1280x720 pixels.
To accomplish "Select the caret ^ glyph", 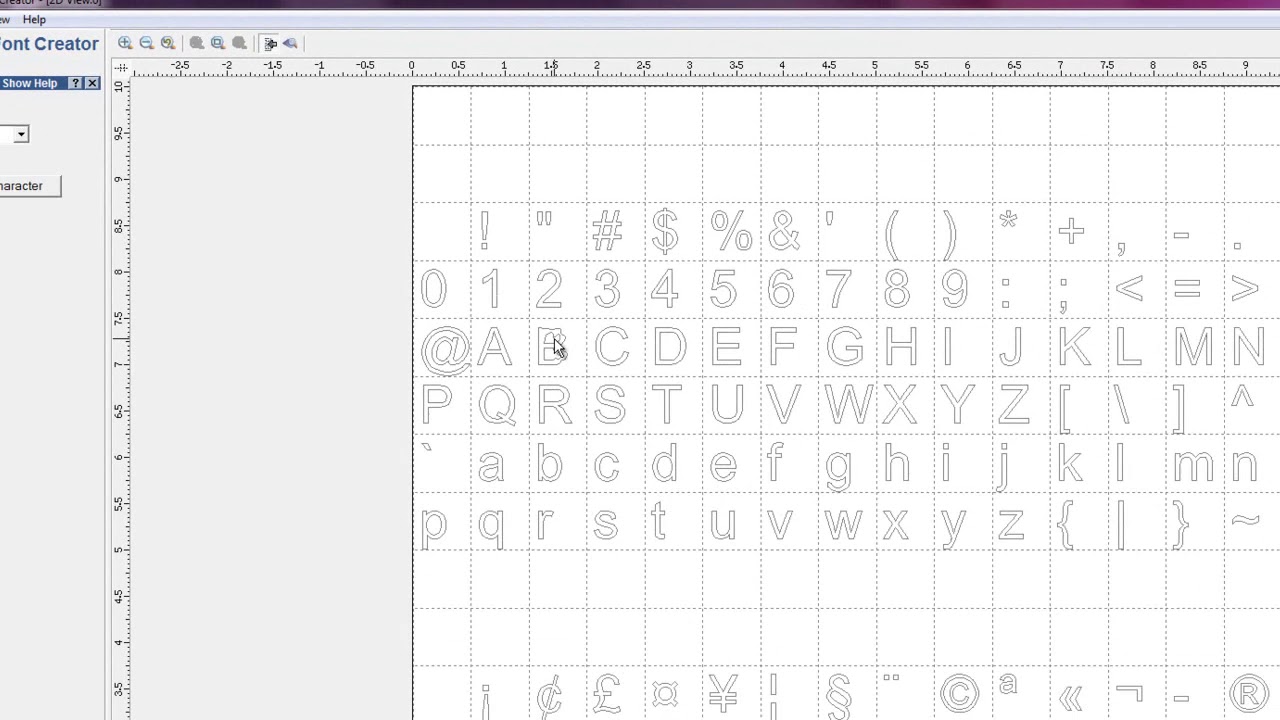I will pos(1242,398).
